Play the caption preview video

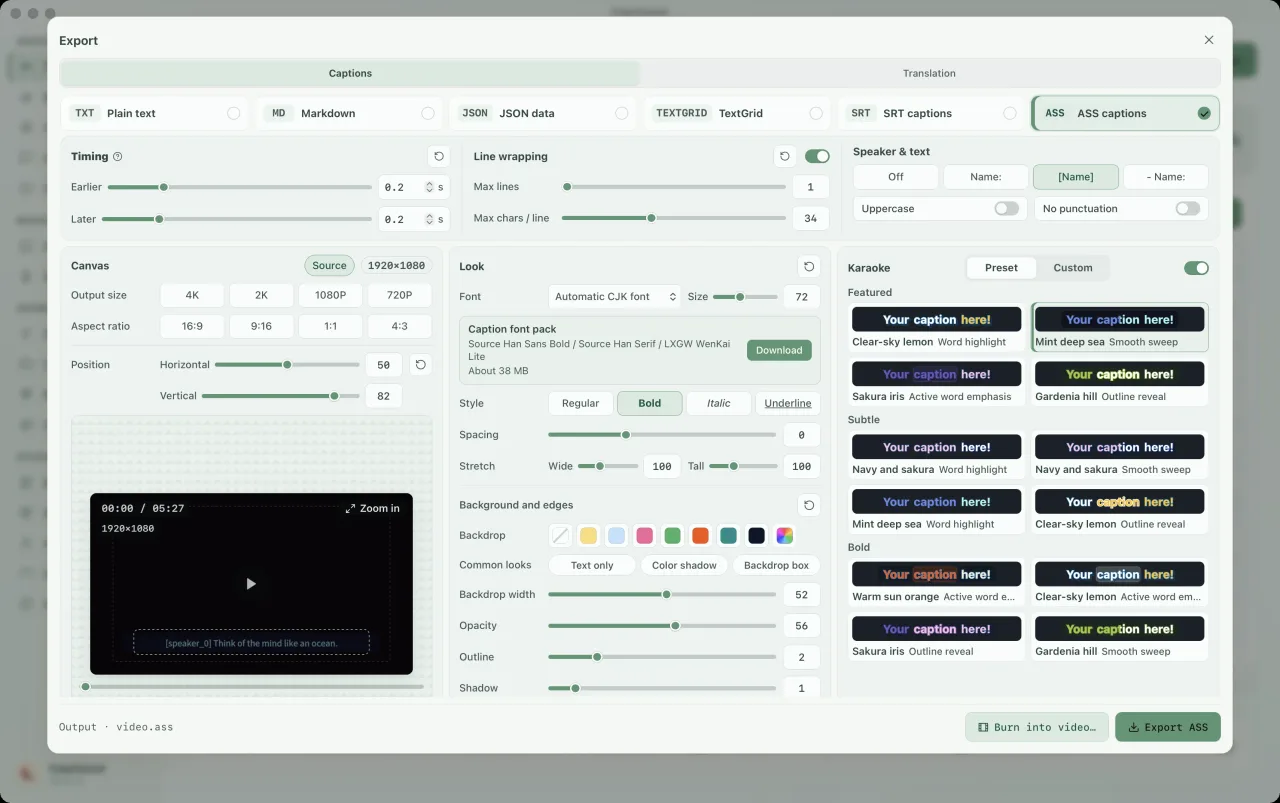click(251, 584)
